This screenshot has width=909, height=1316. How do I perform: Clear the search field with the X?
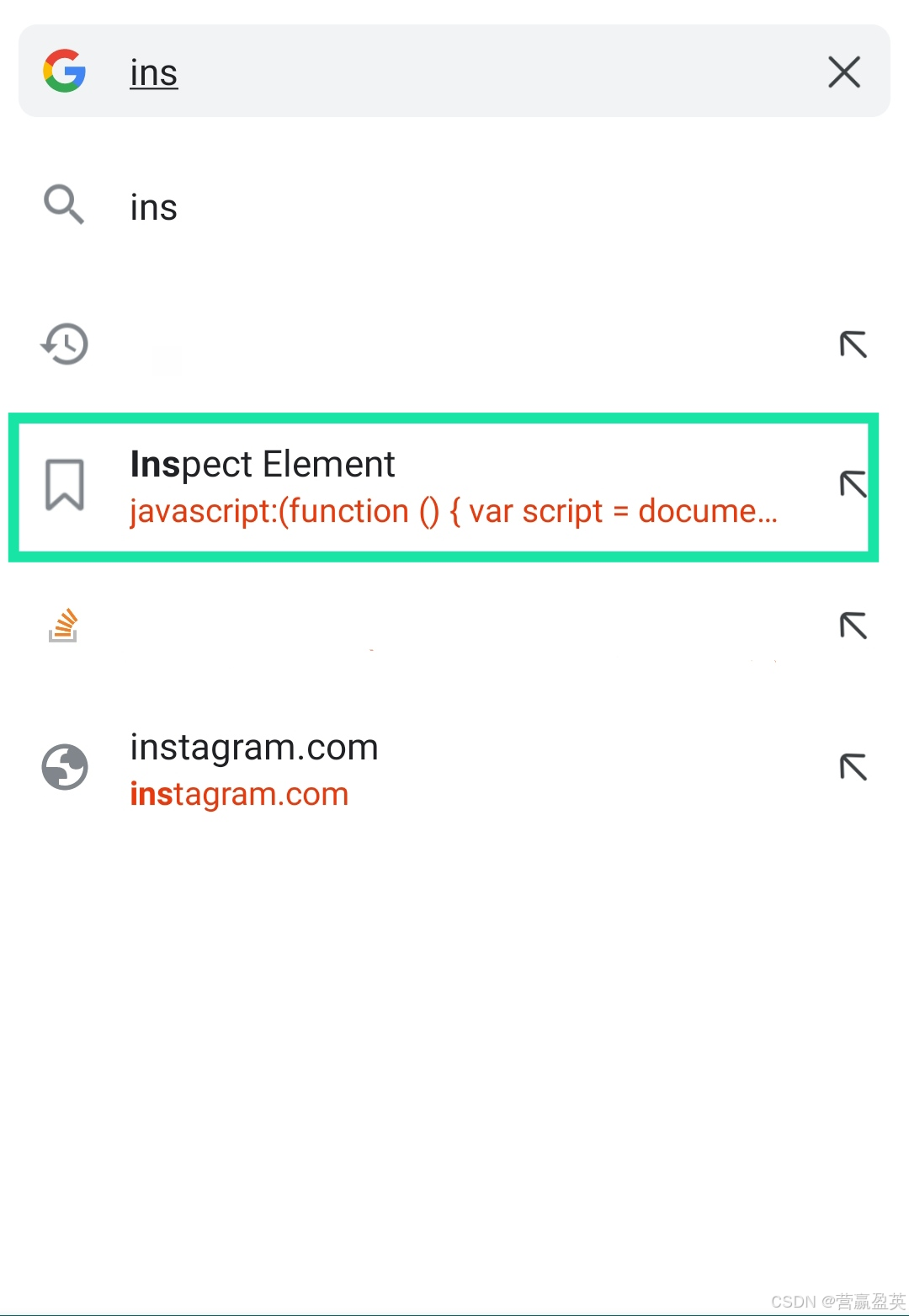pos(843,72)
